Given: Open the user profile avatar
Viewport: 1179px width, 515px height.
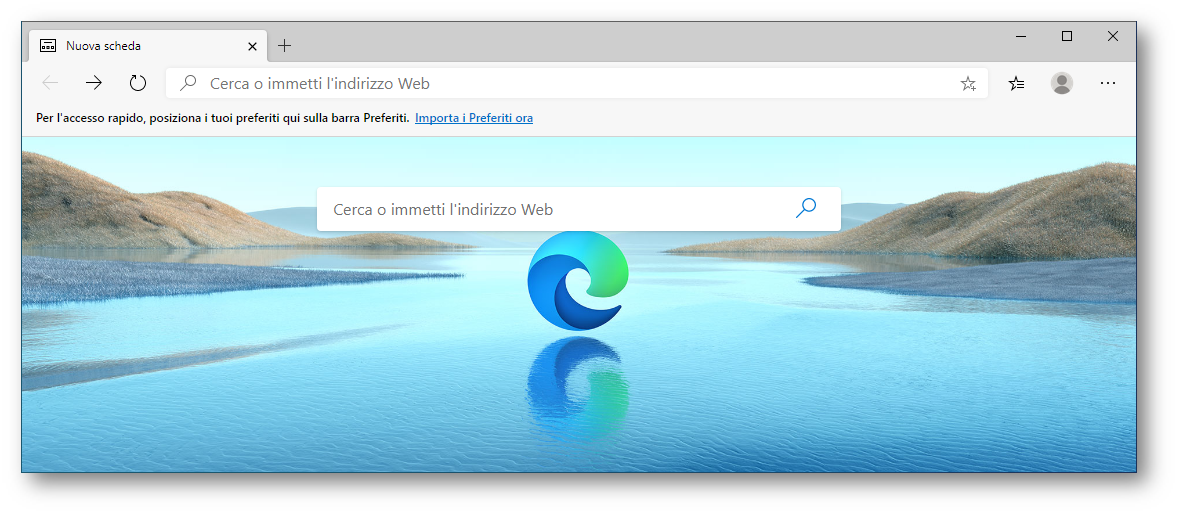Looking at the screenshot, I should [1062, 83].
